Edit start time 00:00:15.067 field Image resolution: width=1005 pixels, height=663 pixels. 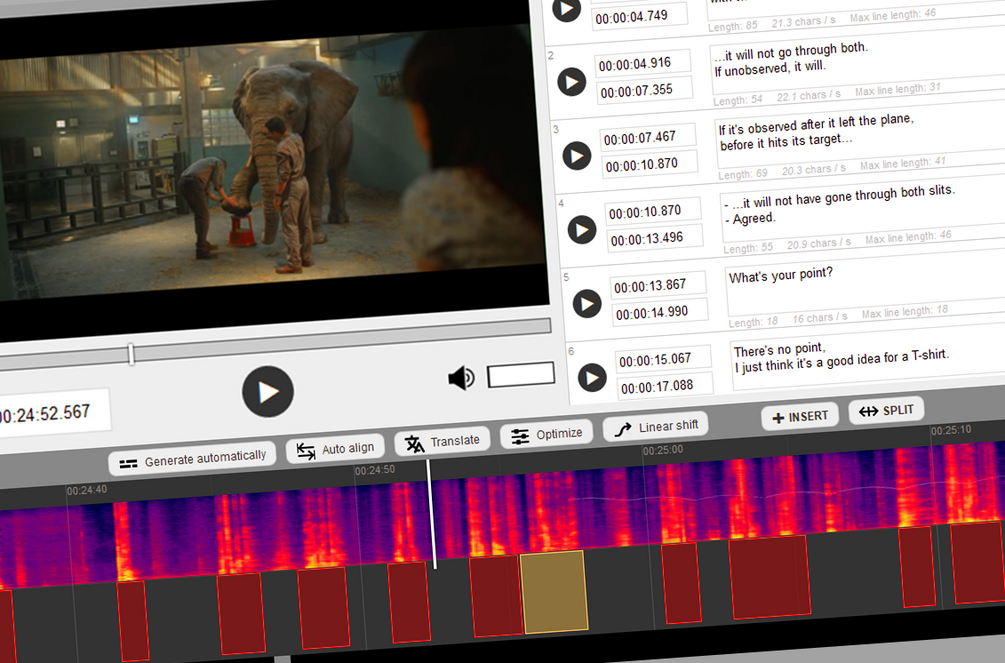coord(663,359)
